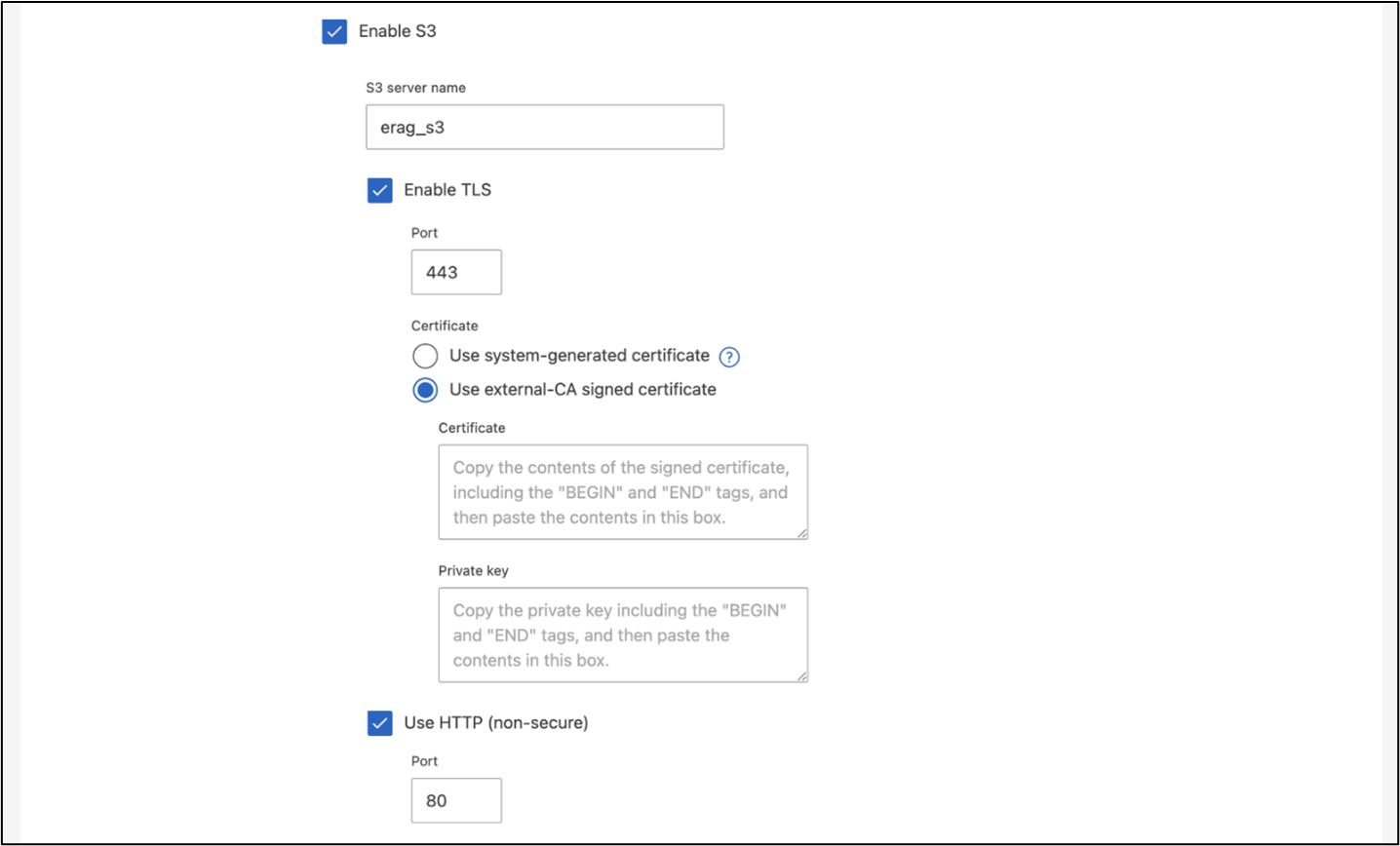Screen dimensions: 1400x846
Task: Click the "Enable TLS" label text
Action: click(447, 190)
